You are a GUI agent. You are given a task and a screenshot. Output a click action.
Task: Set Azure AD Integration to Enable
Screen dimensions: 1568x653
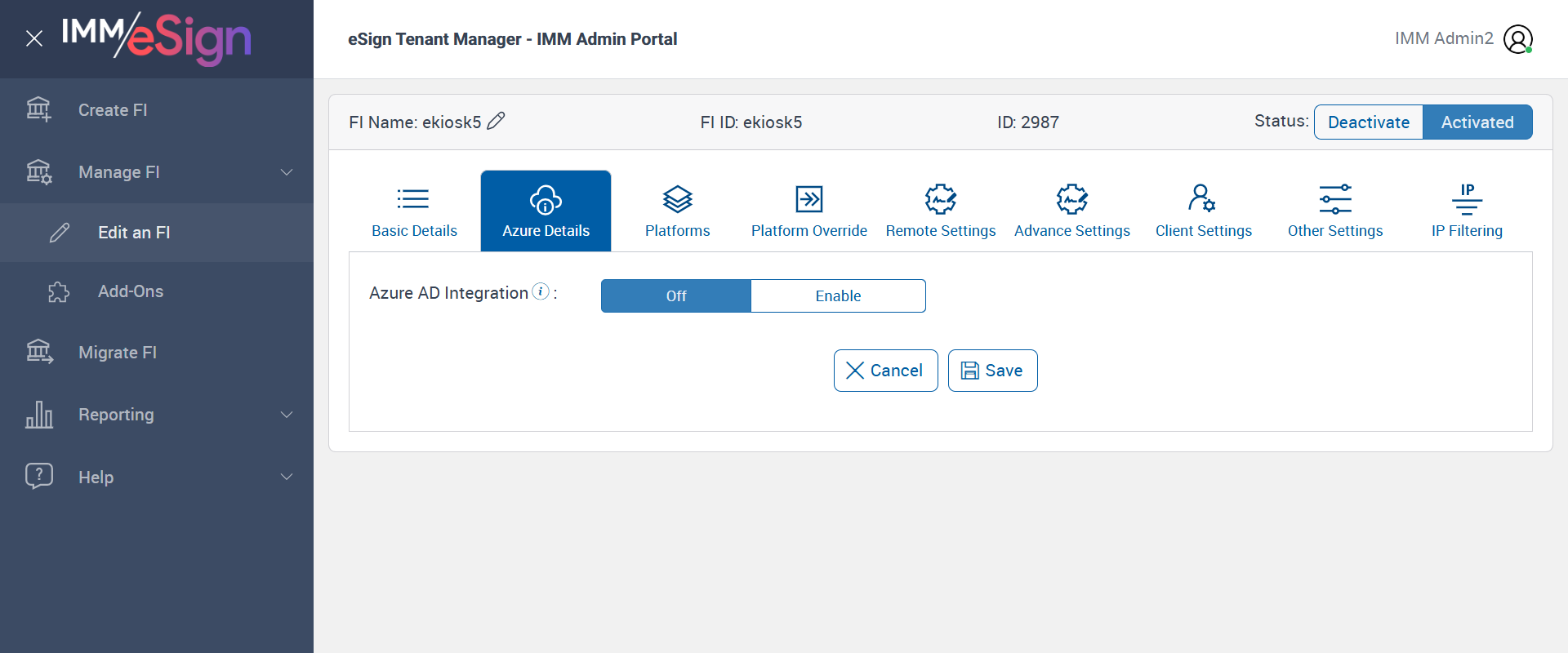[x=838, y=295]
